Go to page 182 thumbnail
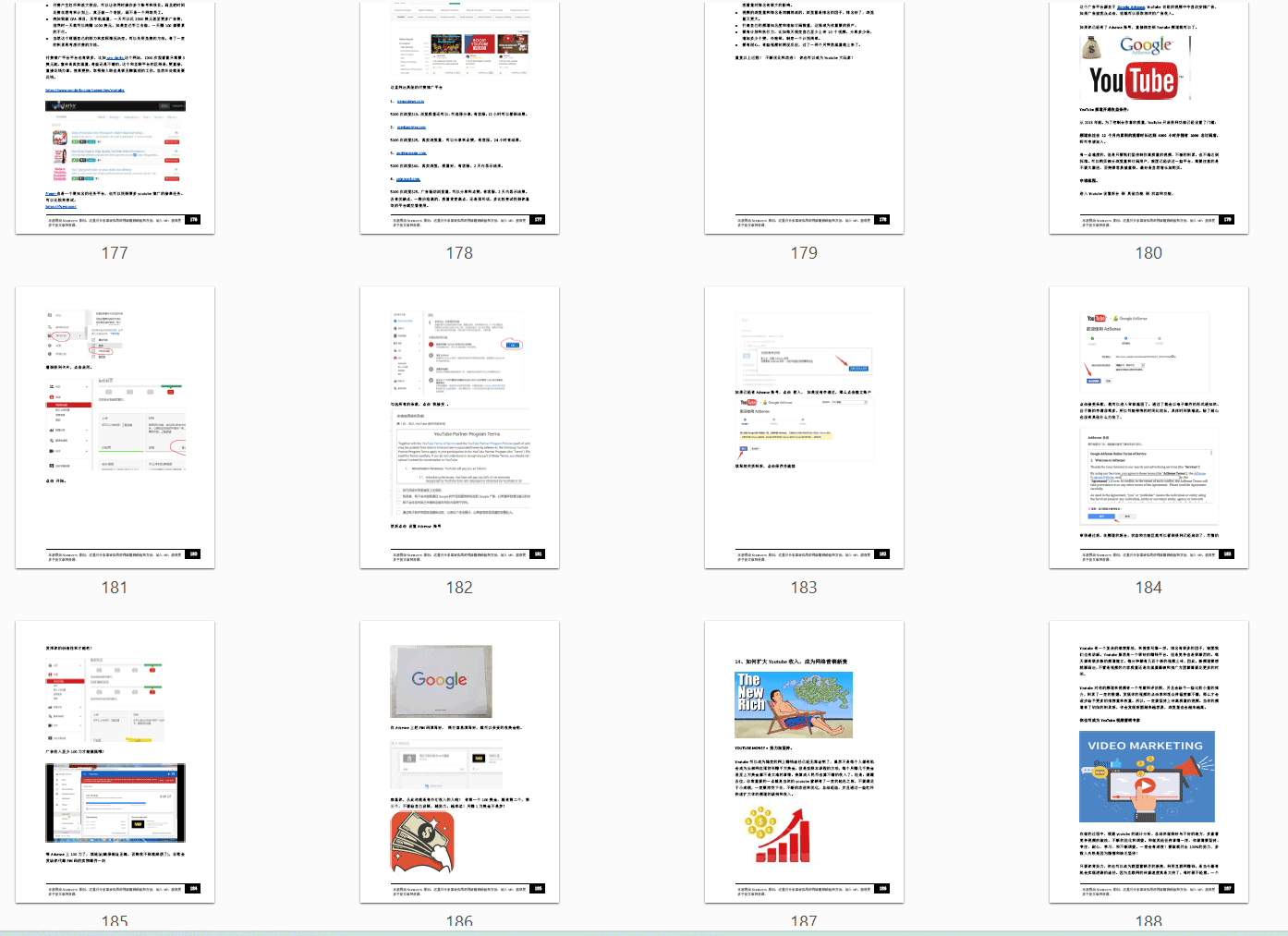The width and height of the screenshot is (1288, 936). pyautogui.click(x=459, y=427)
